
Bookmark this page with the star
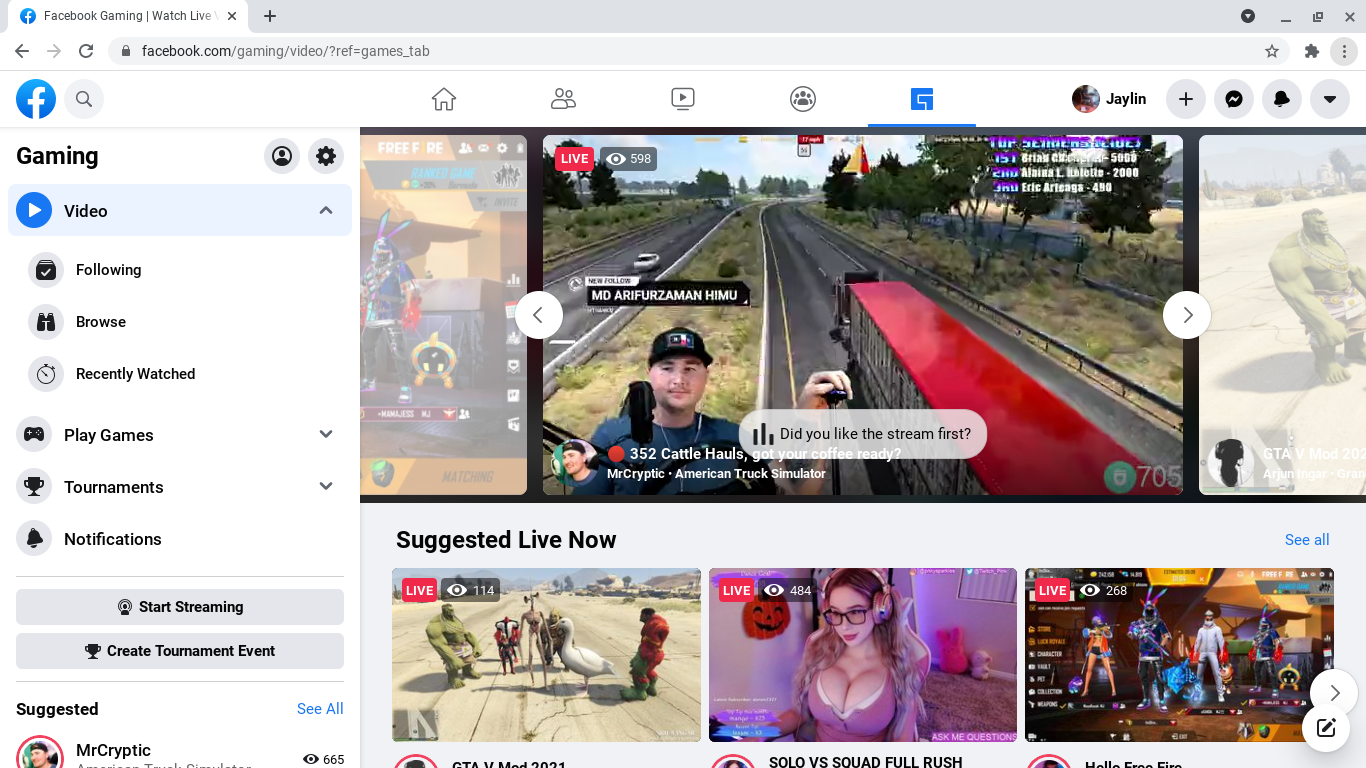(x=1272, y=51)
